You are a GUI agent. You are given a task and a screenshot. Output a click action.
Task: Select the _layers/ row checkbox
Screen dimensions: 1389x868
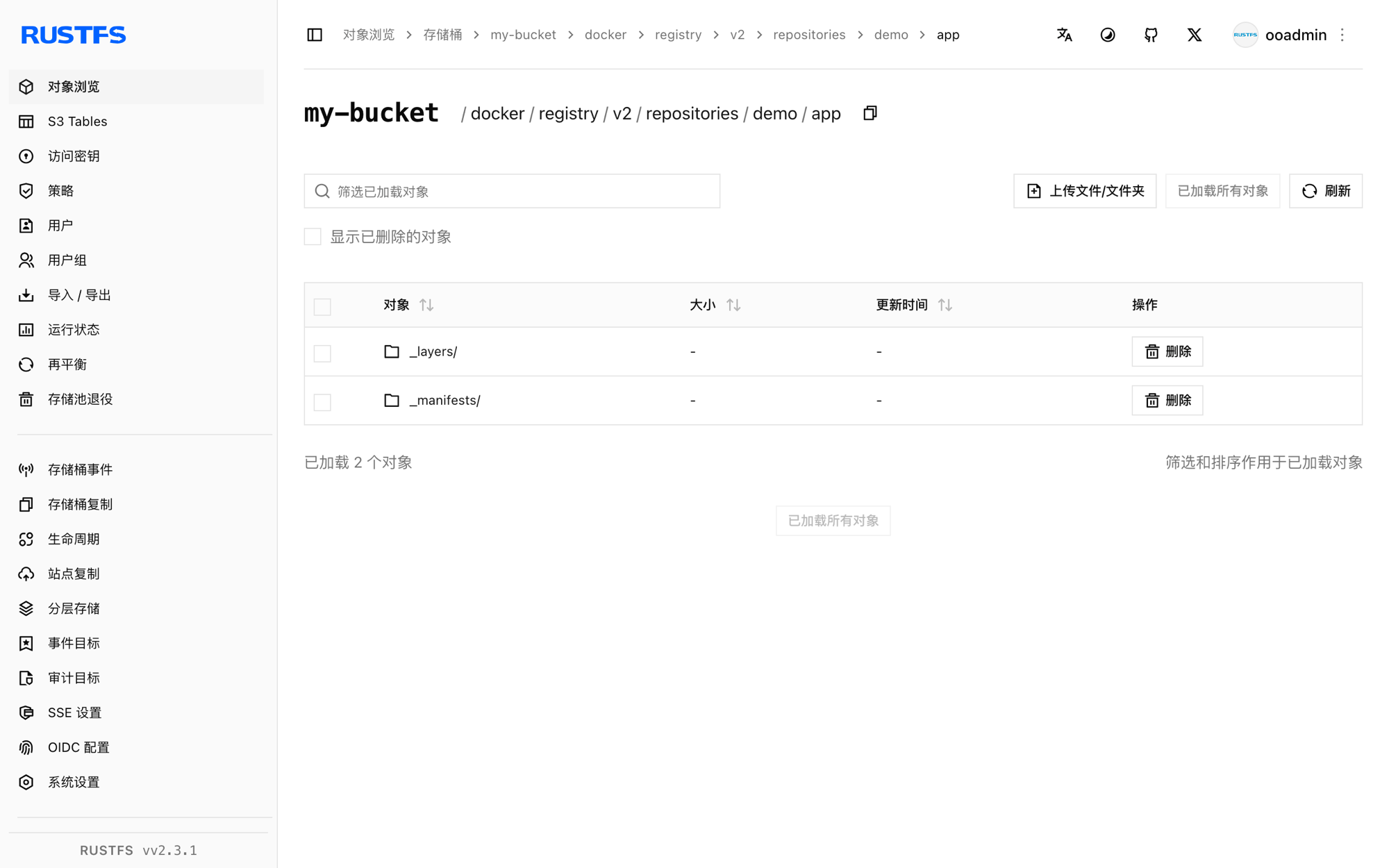[322, 353]
